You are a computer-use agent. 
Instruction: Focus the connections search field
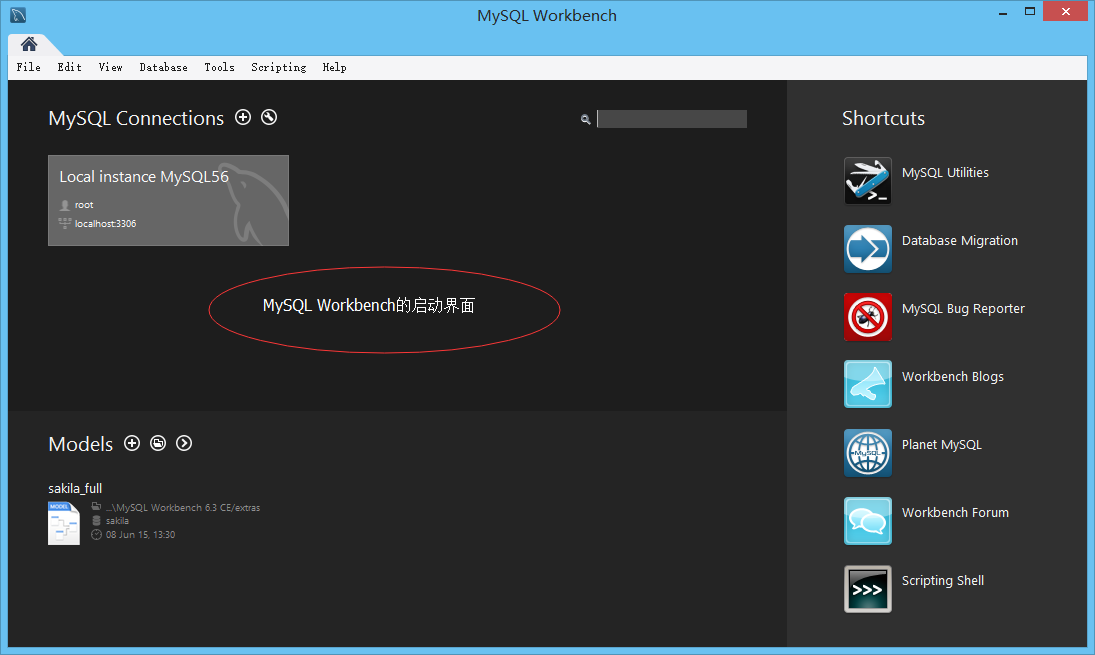(672, 119)
